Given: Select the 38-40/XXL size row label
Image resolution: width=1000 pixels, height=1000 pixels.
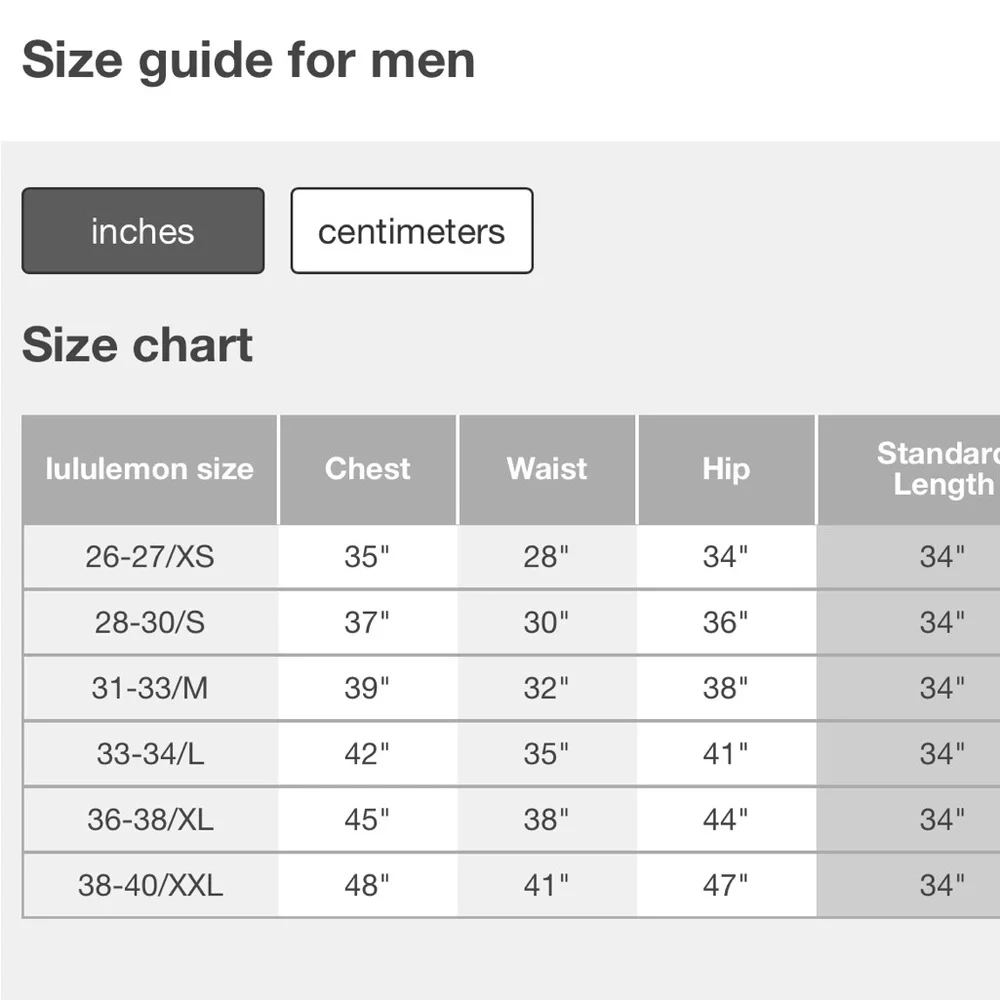Looking at the screenshot, I should click(150, 885).
